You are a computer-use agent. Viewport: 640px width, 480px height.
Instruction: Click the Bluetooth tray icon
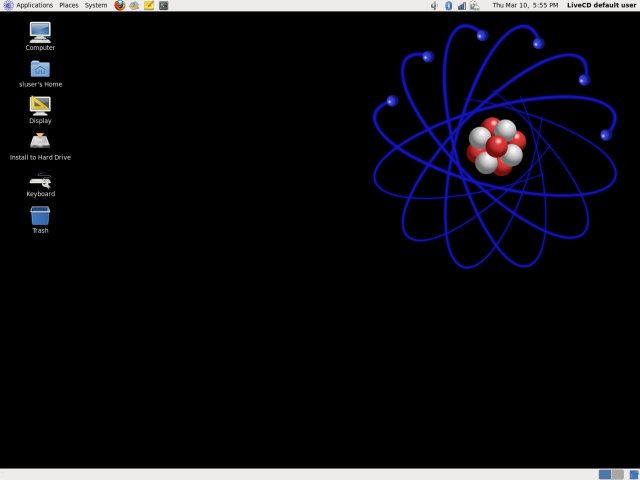click(448, 5)
